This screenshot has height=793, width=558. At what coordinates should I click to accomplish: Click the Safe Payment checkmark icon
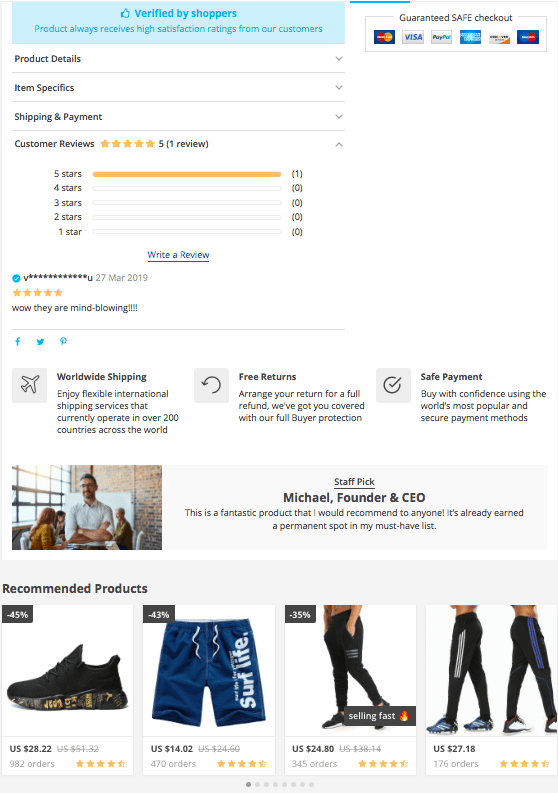tap(393, 385)
